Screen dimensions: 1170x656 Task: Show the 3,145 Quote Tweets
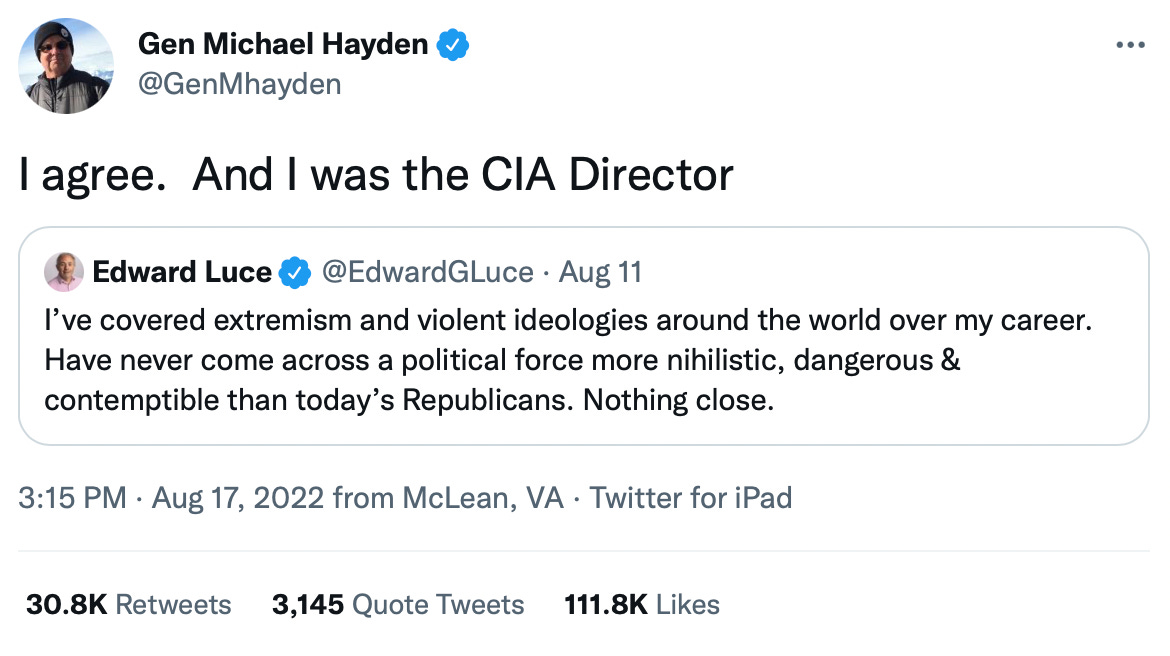397,605
